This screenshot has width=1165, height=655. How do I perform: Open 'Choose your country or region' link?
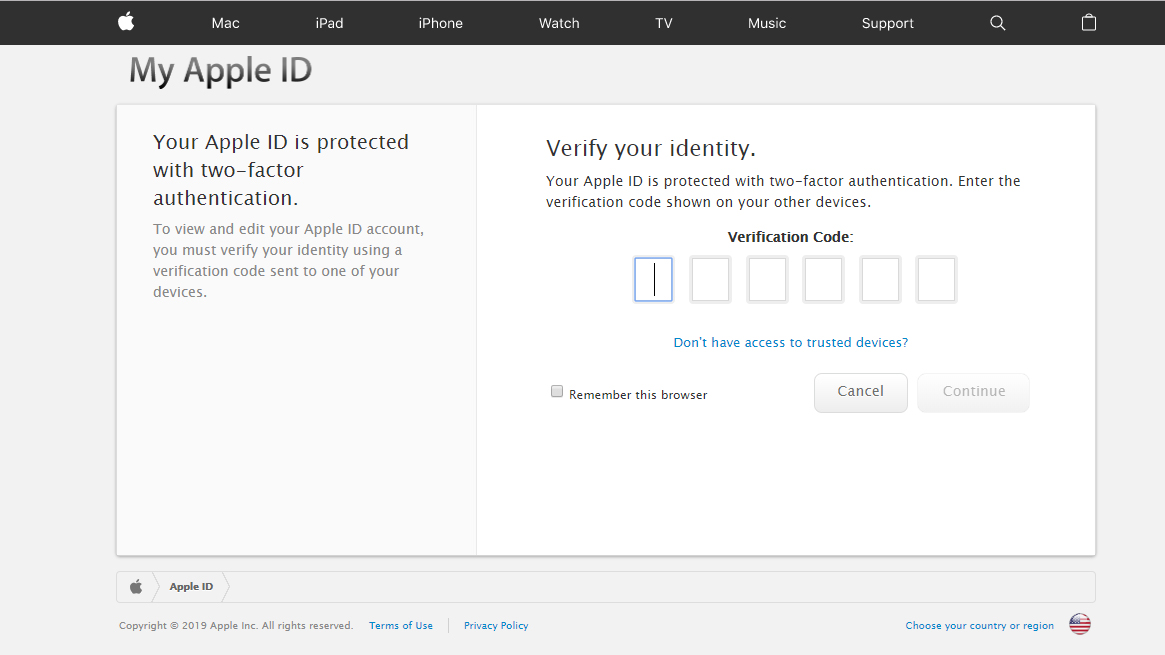tap(979, 625)
